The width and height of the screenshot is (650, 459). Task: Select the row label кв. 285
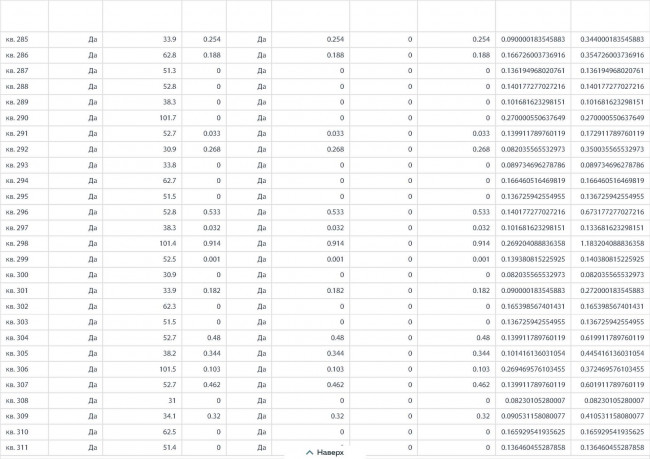coord(17,39)
